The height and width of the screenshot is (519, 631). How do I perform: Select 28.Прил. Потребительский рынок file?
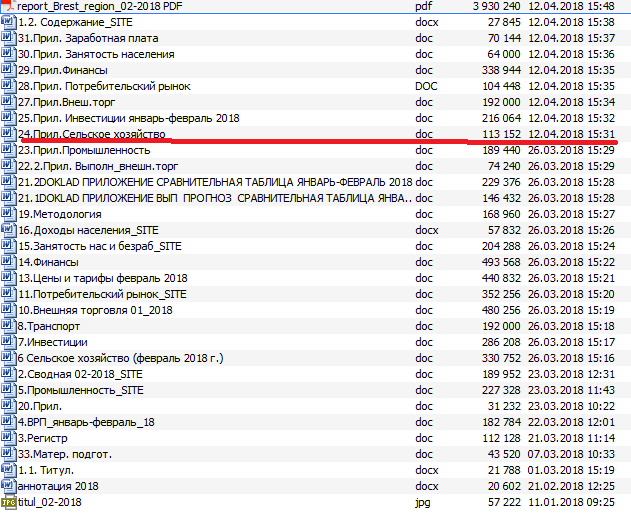click(x=102, y=86)
